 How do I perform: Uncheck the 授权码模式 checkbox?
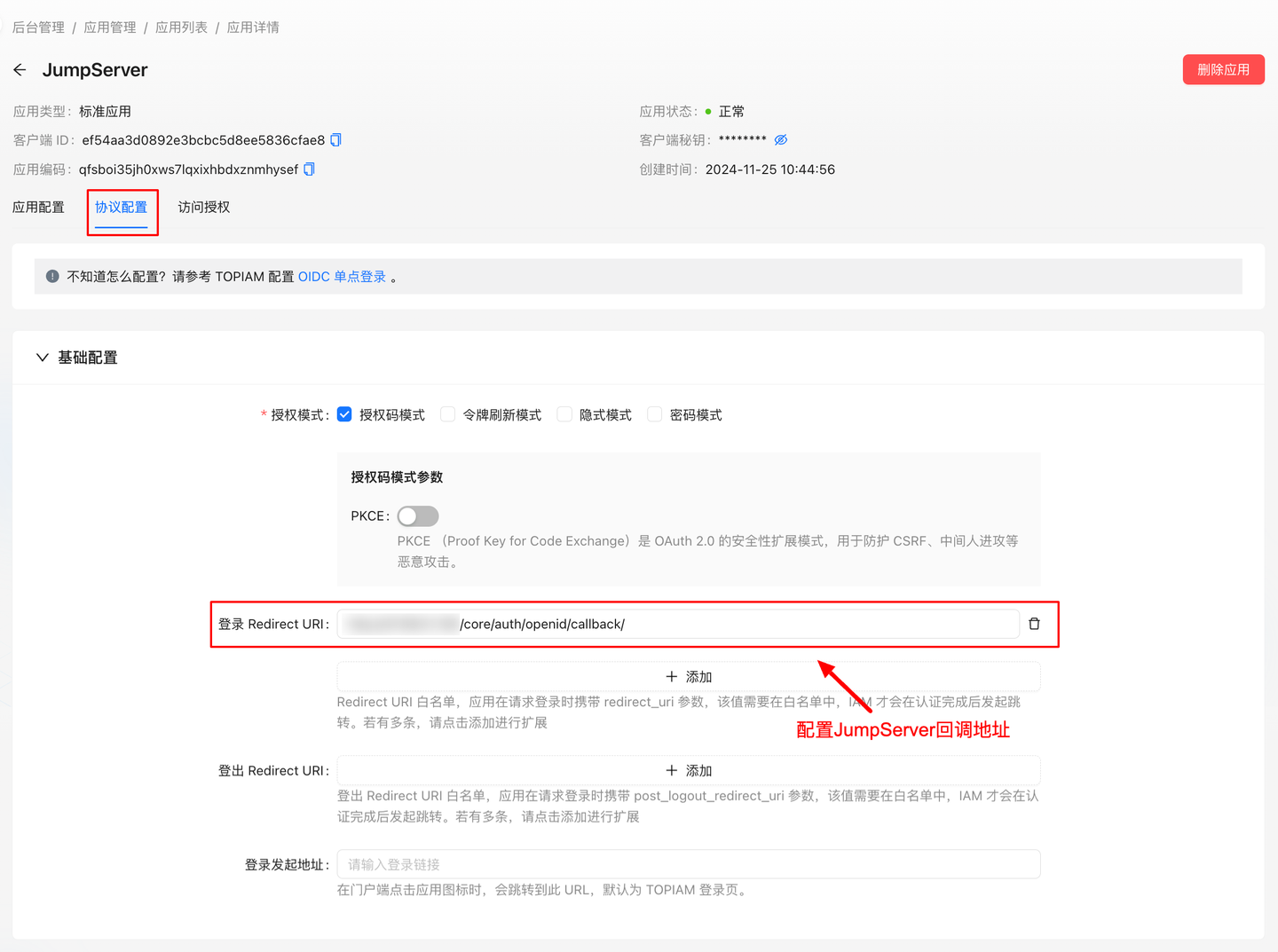[x=344, y=414]
